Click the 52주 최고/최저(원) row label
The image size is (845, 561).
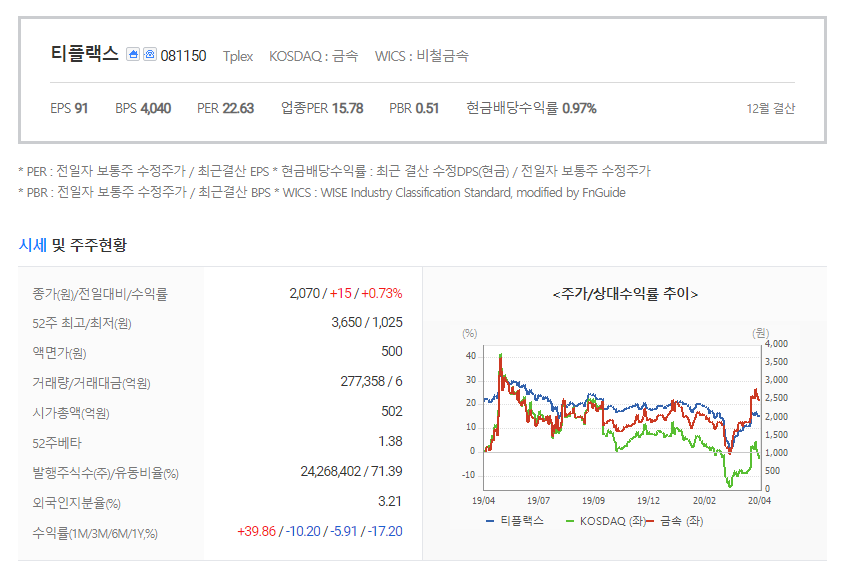click(81, 323)
